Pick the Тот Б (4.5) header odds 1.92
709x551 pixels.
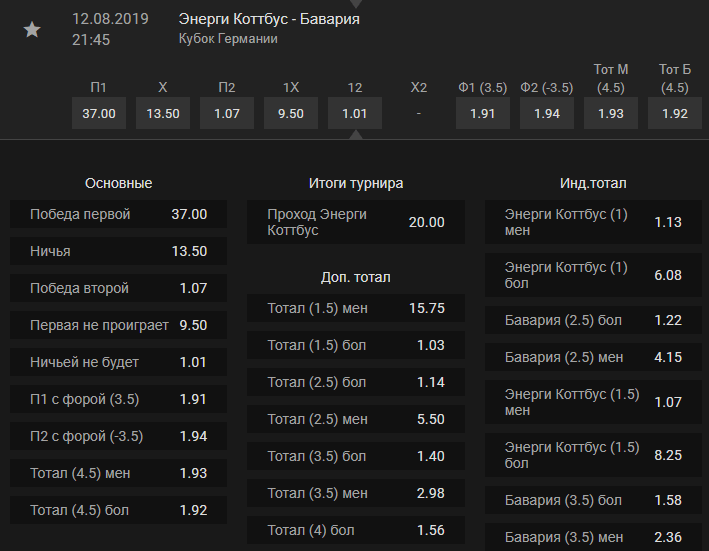675,113
